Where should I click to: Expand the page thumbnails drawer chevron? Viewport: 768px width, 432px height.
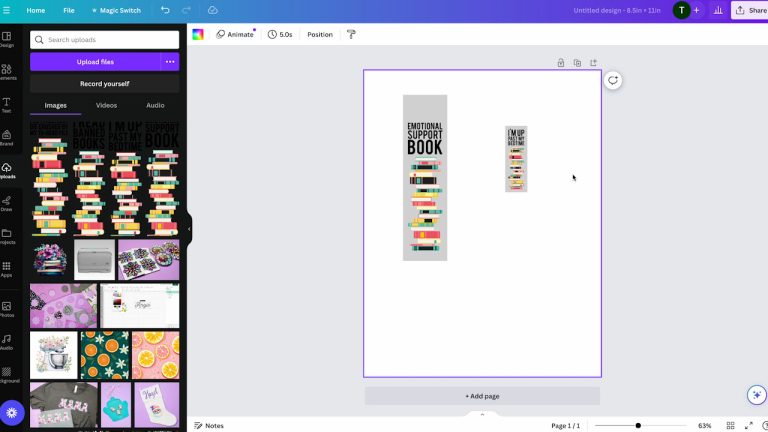[482, 413]
